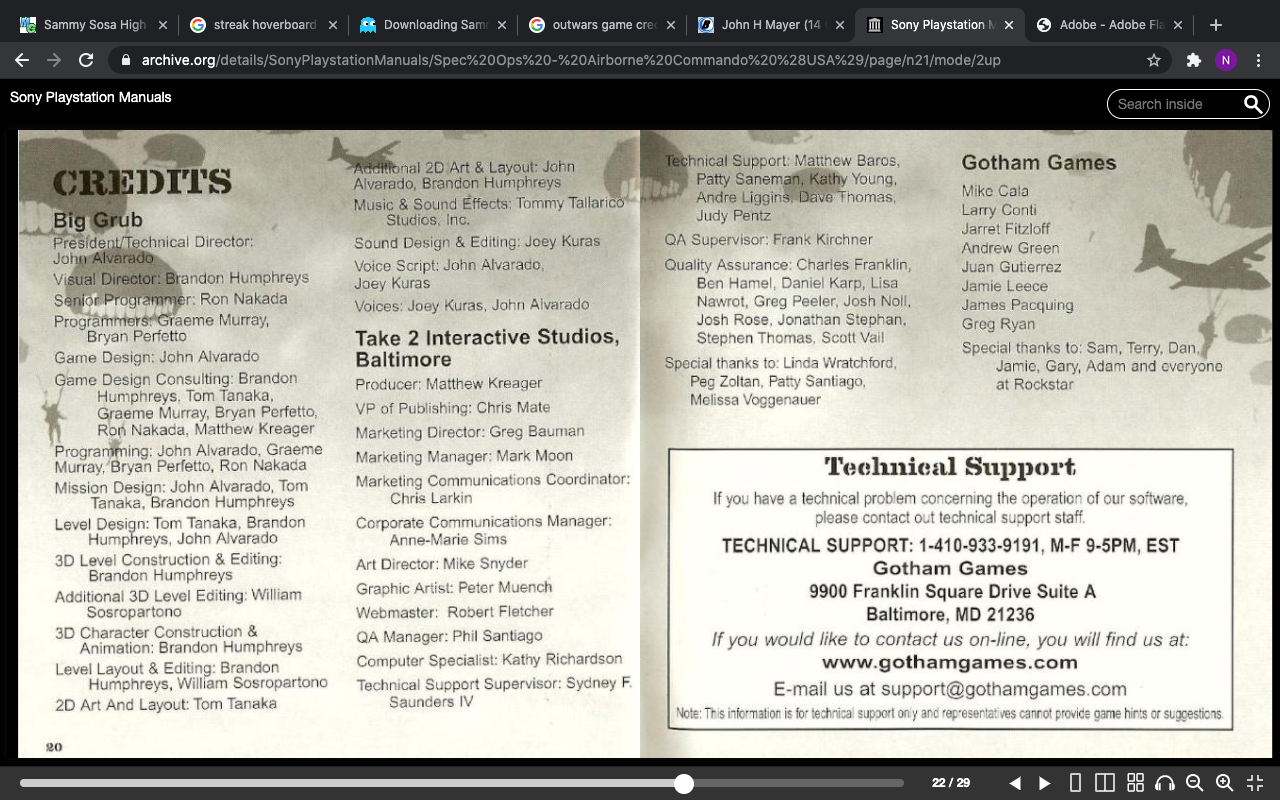This screenshot has width=1280, height=800.
Task: Switch to the Sammy Sosa High tab
Action: (95, 25)
